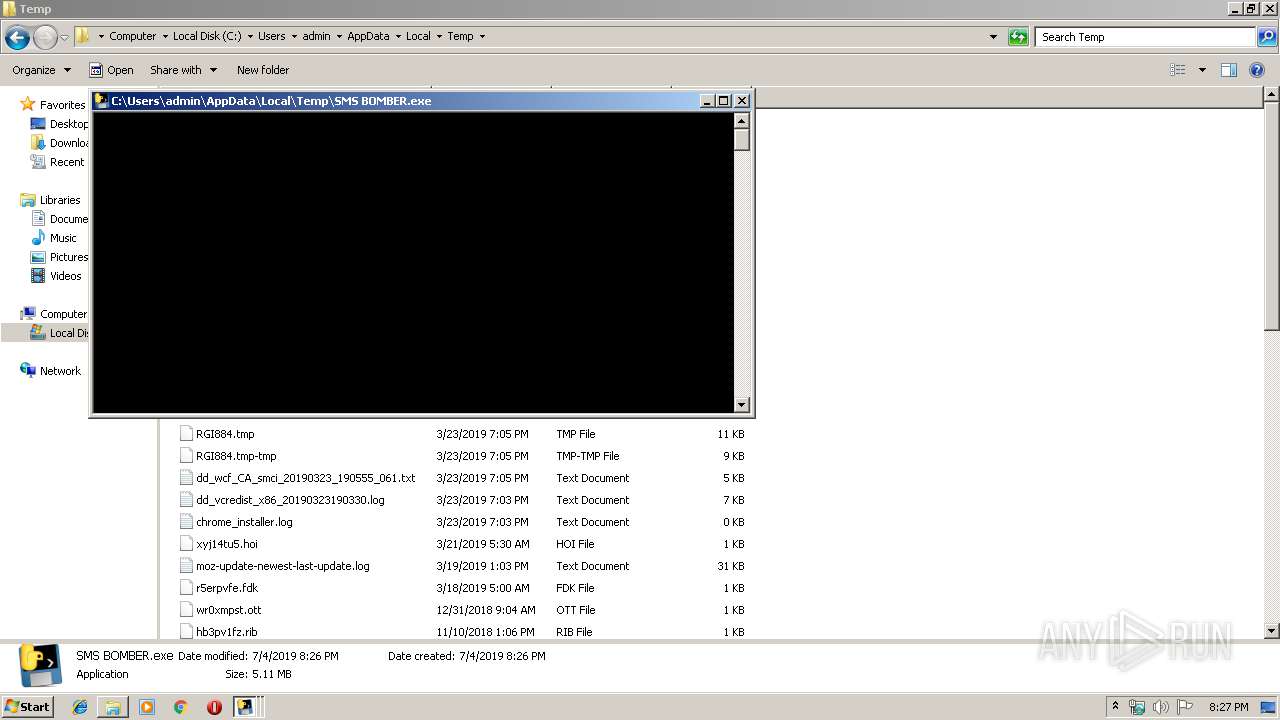Open the Explorer Get help icon
Viewport: 1280px width, 720px height.
(1258, 70)
